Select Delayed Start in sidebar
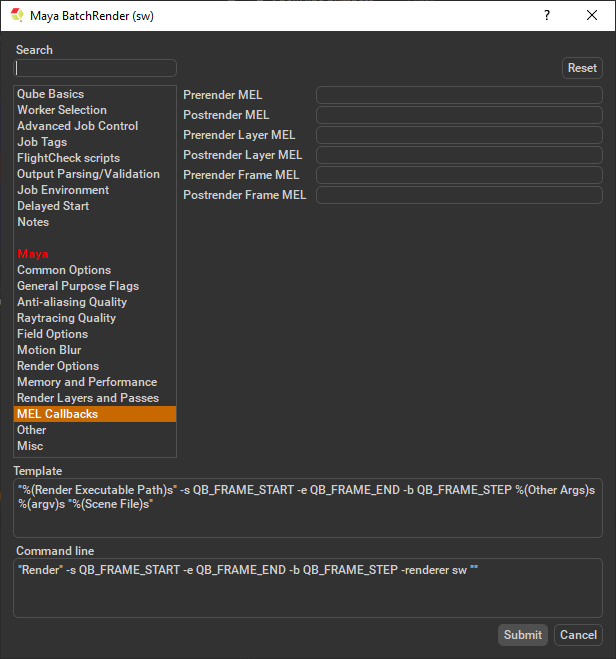The height and width of the screenshot is (659, 616). click(x=53, y=206)
